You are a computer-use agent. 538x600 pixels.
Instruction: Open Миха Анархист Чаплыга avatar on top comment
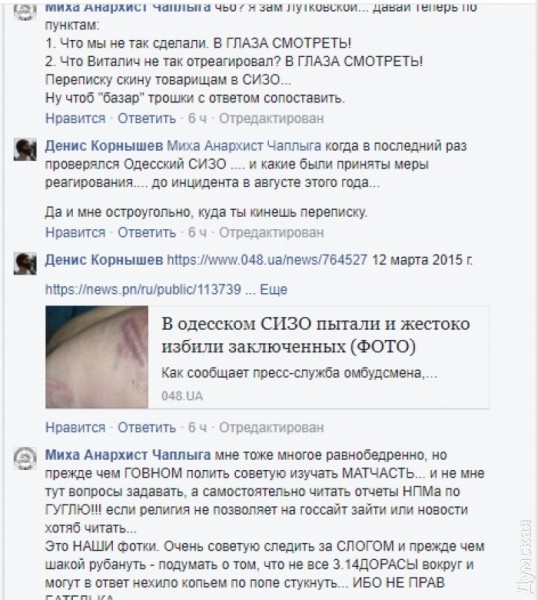(25, 10)
